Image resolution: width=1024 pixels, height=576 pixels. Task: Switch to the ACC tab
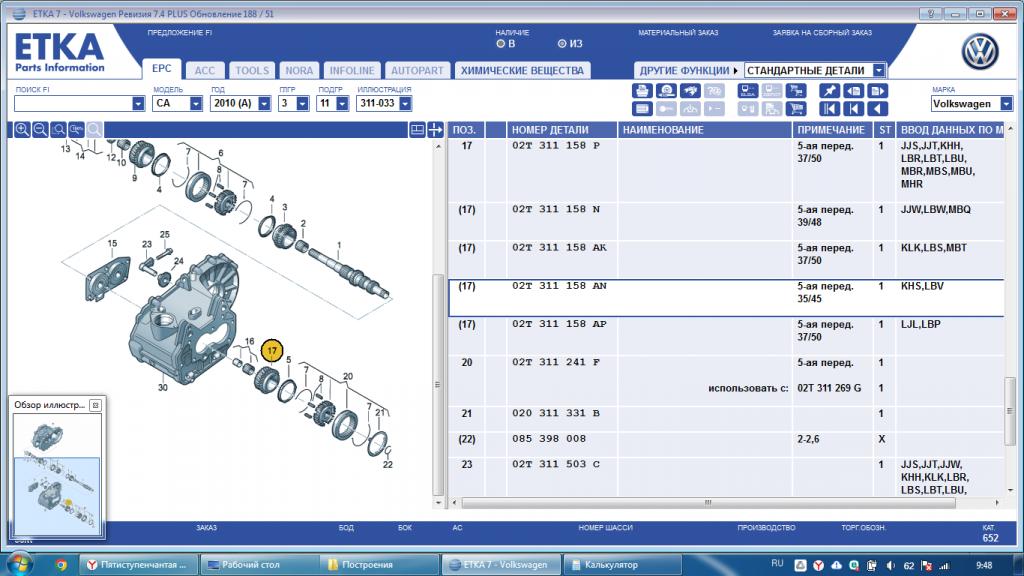pyautogui.click(x=205, y=71)
